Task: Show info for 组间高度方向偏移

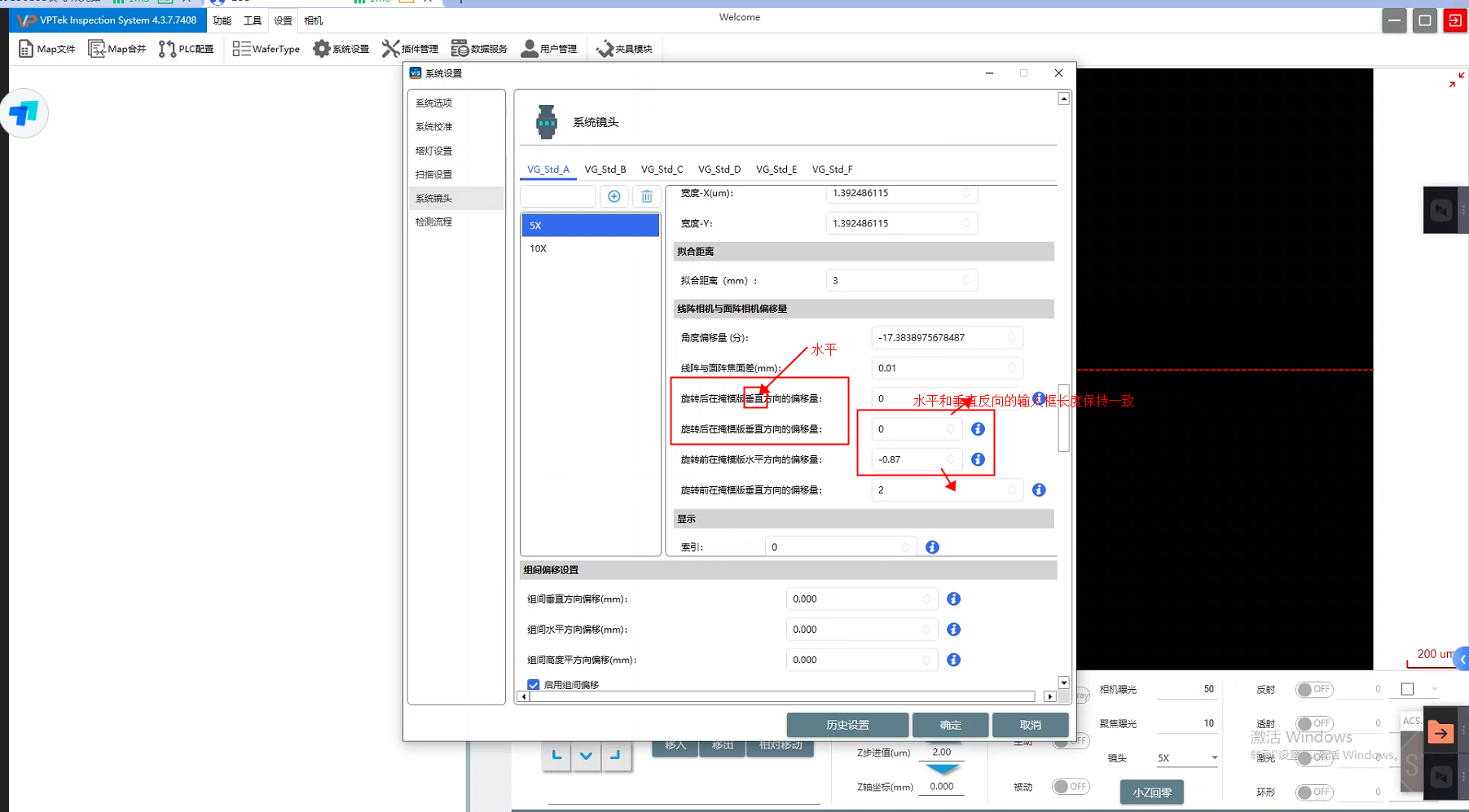Action: pos(954,660)
